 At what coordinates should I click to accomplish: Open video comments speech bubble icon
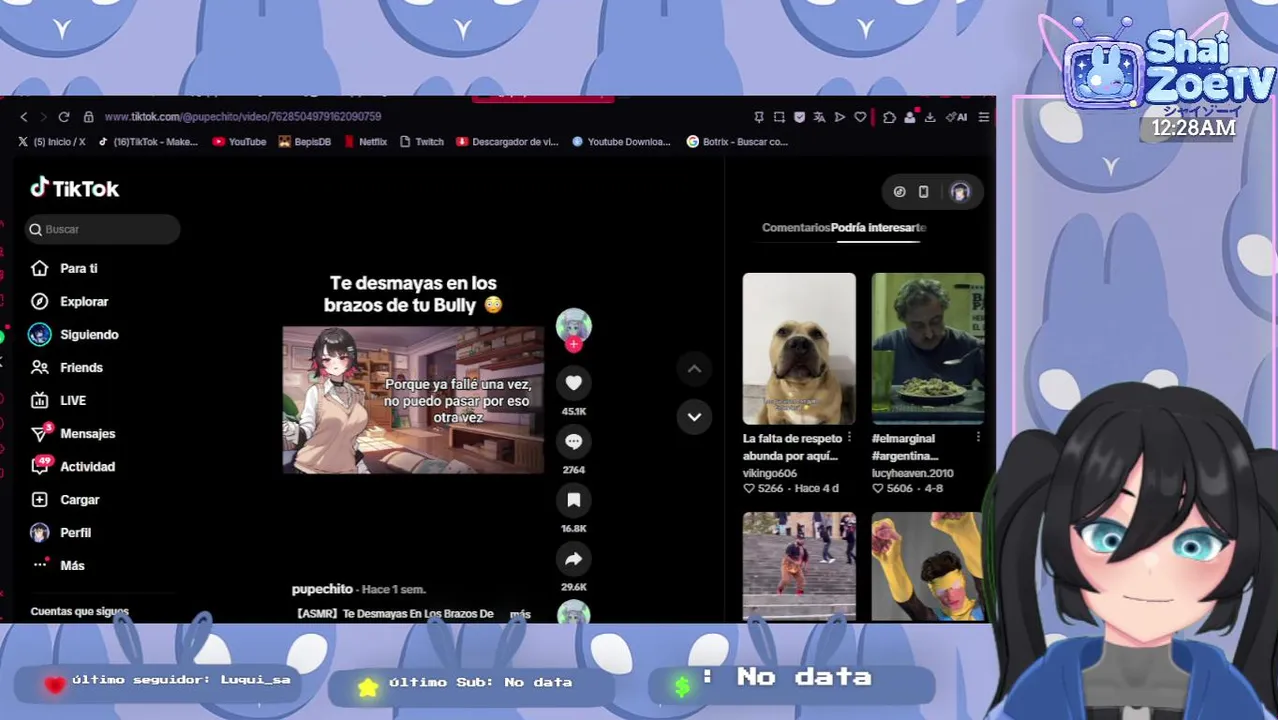point(574,441)
